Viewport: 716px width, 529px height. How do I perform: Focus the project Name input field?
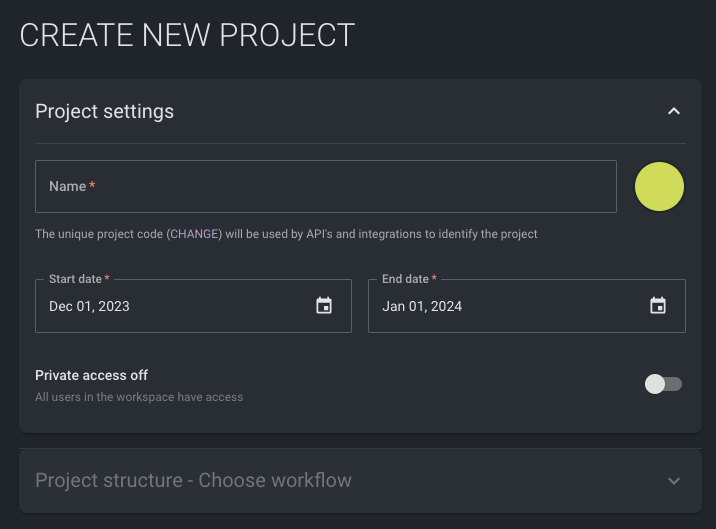326,187
